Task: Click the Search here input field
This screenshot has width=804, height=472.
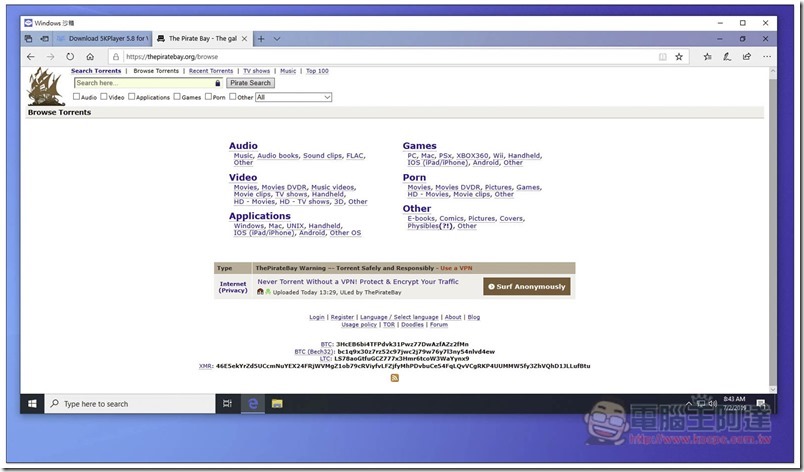Action: click(x=148, y=83)
